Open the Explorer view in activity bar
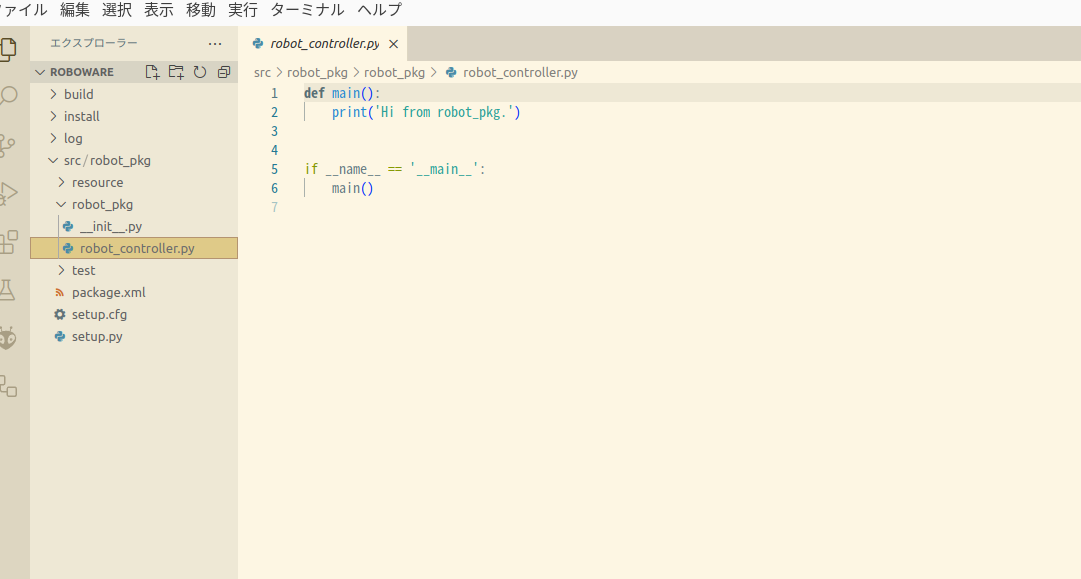 pyautogui.click(x=8, y=48)
